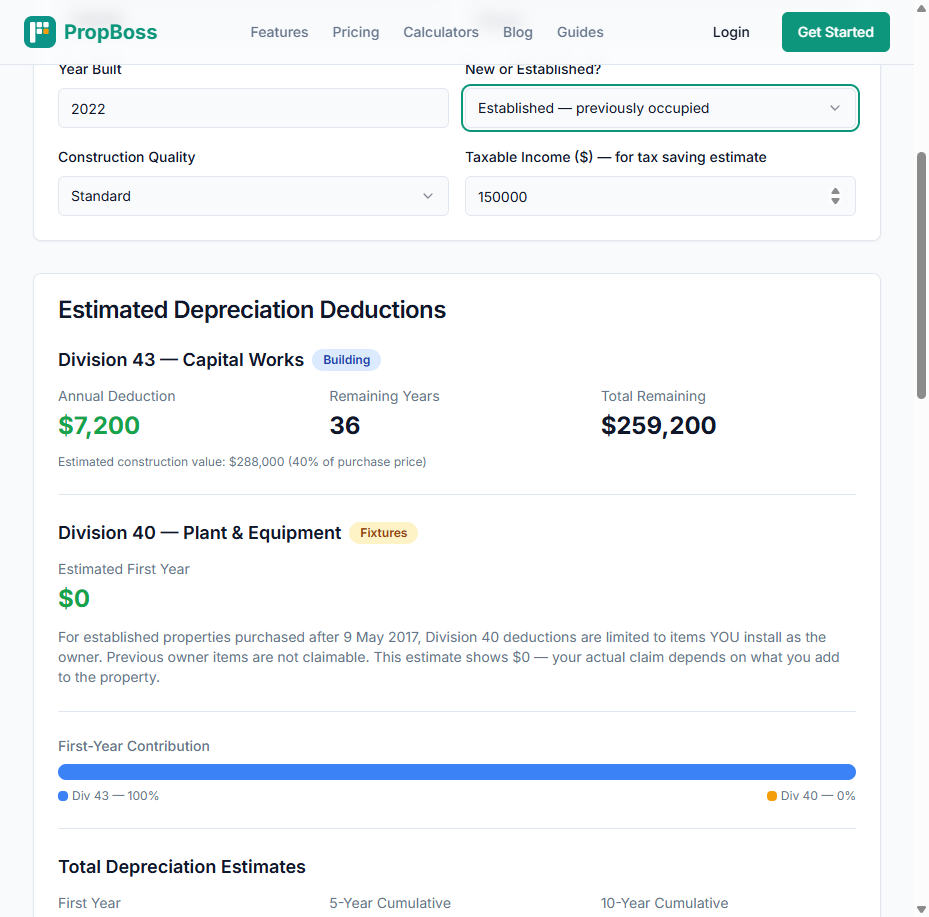
Task: Click the PropBoss logo icon
Action: click(38, 31)
